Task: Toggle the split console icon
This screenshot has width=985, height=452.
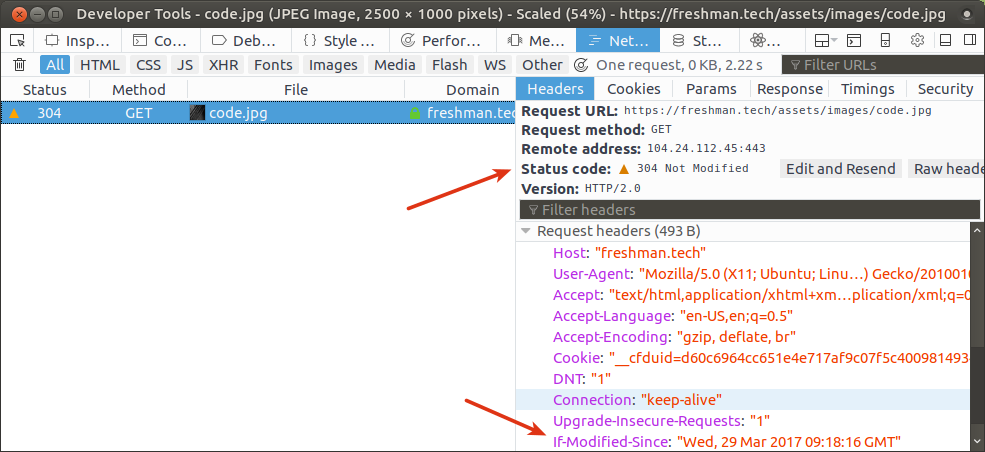Action: tap(853, 41)
